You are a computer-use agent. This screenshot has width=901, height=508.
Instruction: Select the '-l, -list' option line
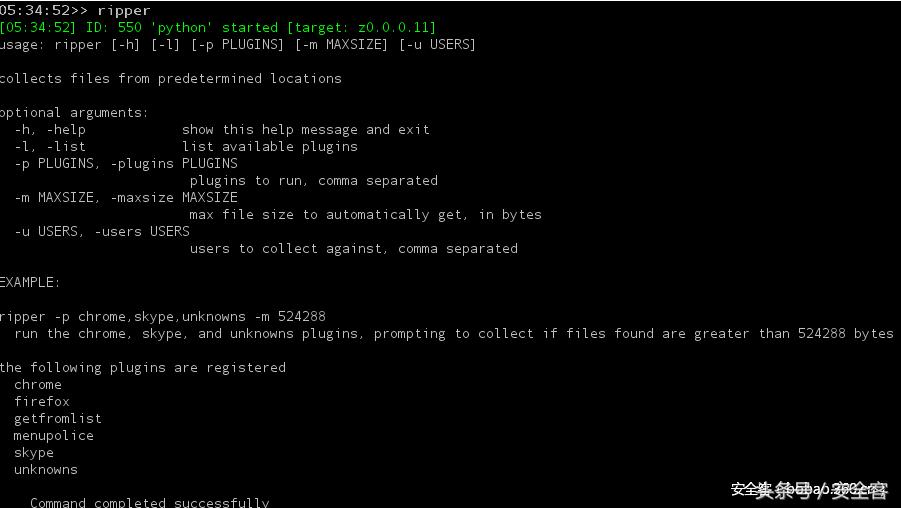(50, 146)
